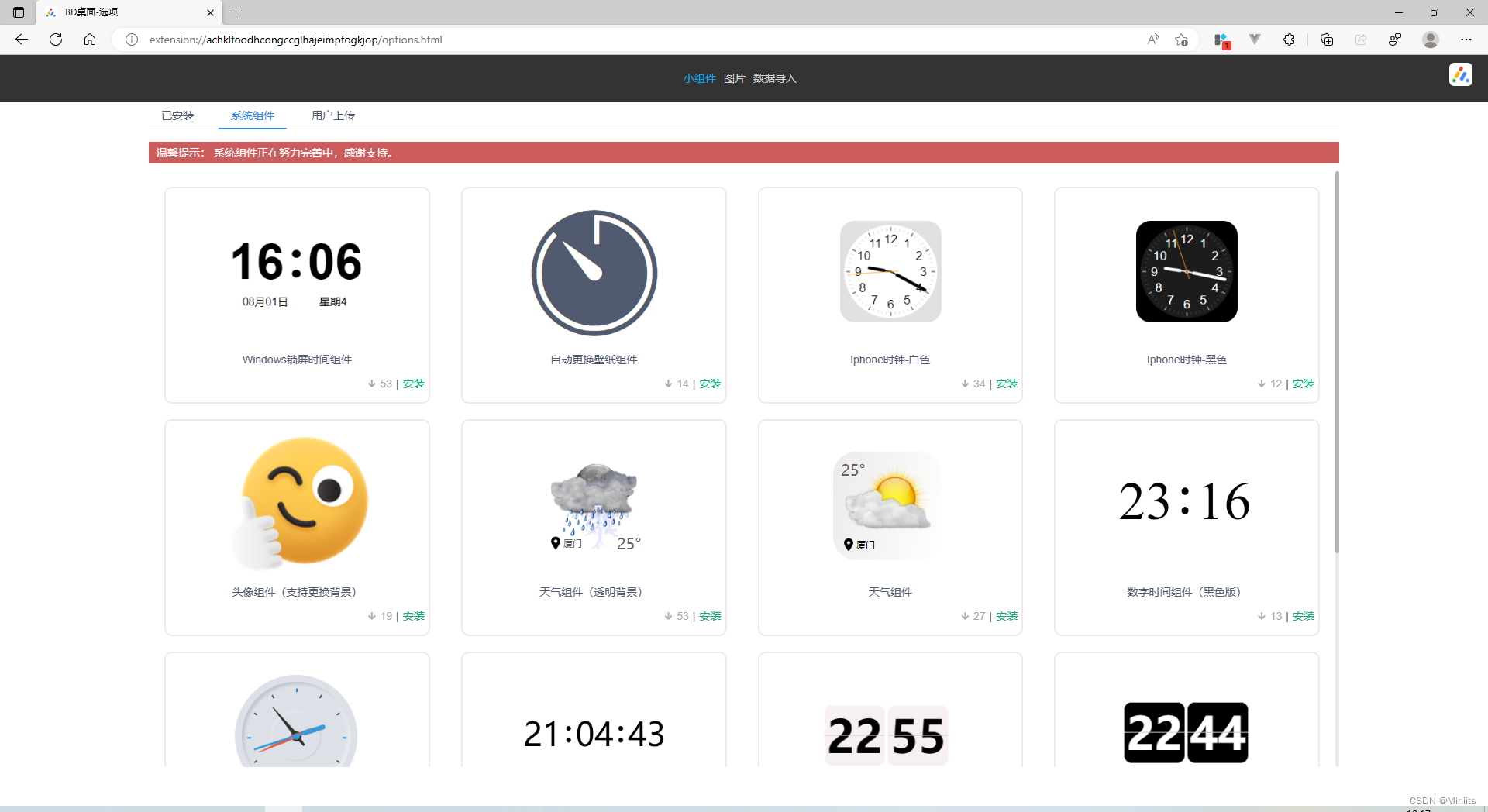Click the 16:06 lock screen clock preview
The width and height of the screenshot is (1488, 812).
point(297,272)
